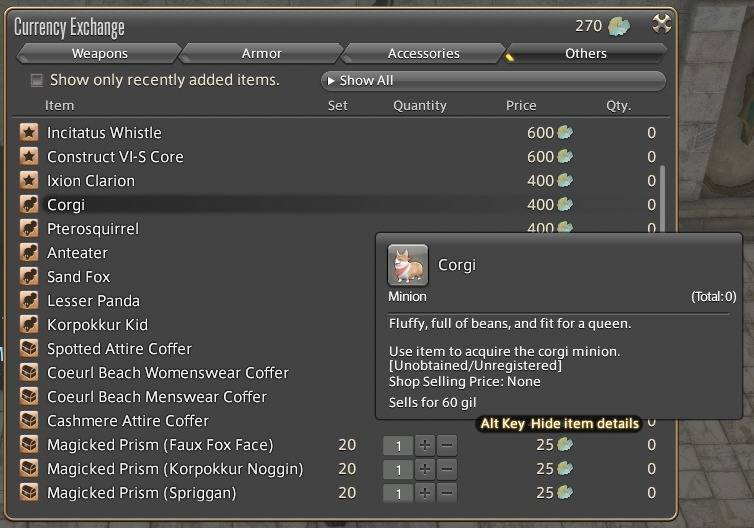The height and width of the screenshot is (528, 754).
Task: Click the Sand Fox minion icon
Action: click(x=29, y=277)
